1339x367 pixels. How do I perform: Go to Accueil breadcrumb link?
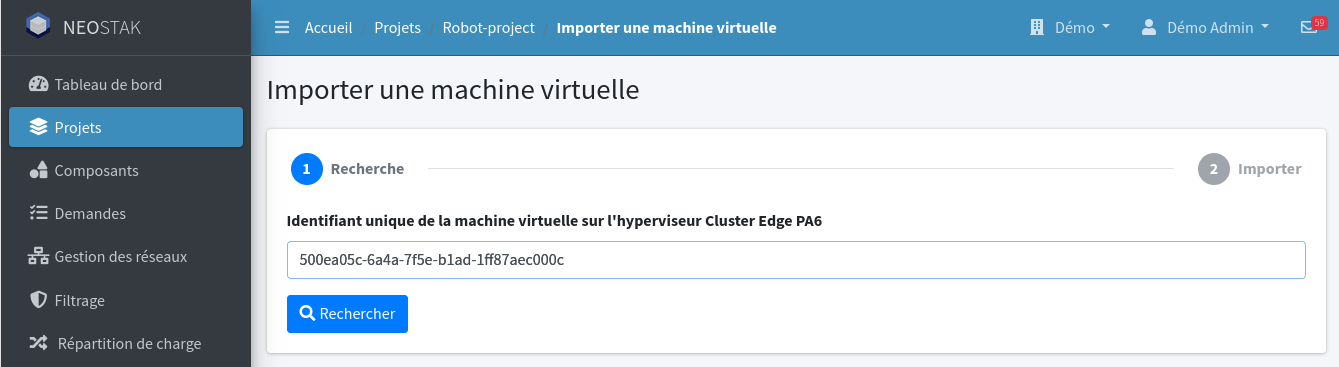click(328, 28)
